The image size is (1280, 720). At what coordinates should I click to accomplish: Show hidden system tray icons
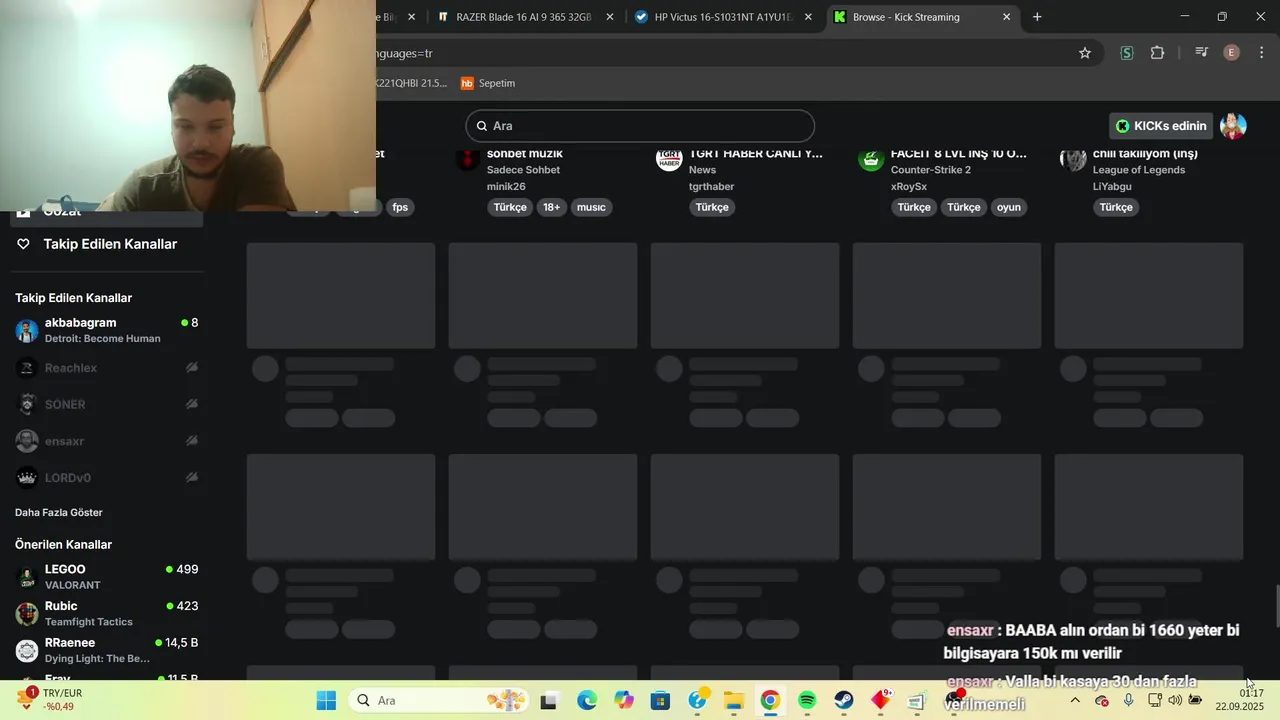click(1075, 700)
